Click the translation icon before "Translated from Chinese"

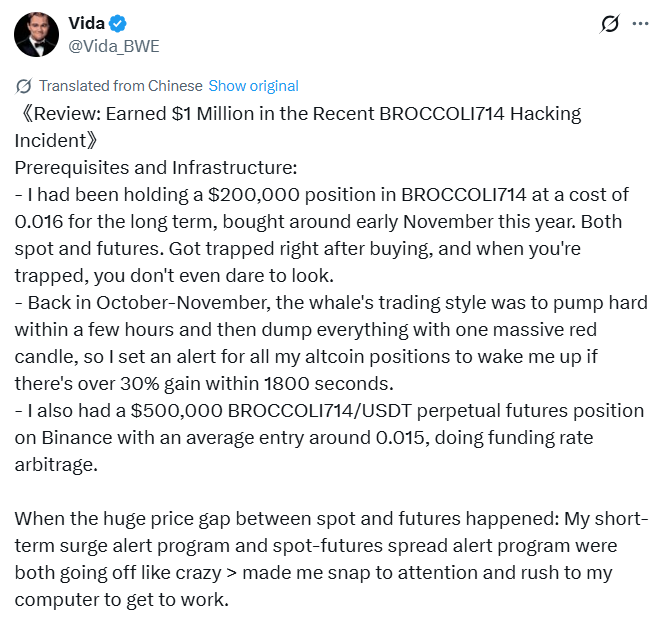click(24, 86)
